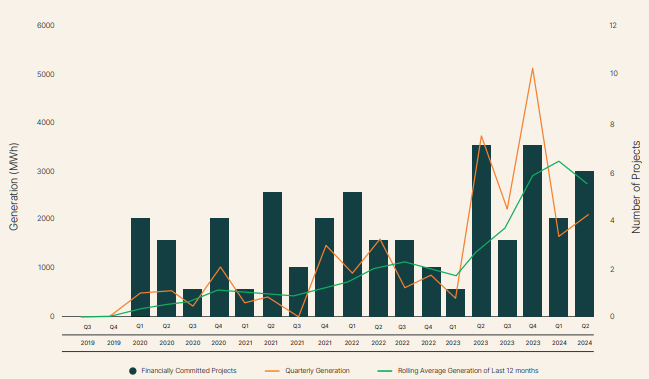
Task: Toggle the Financially Committed Projects legend label
Action: coord(189,371)
